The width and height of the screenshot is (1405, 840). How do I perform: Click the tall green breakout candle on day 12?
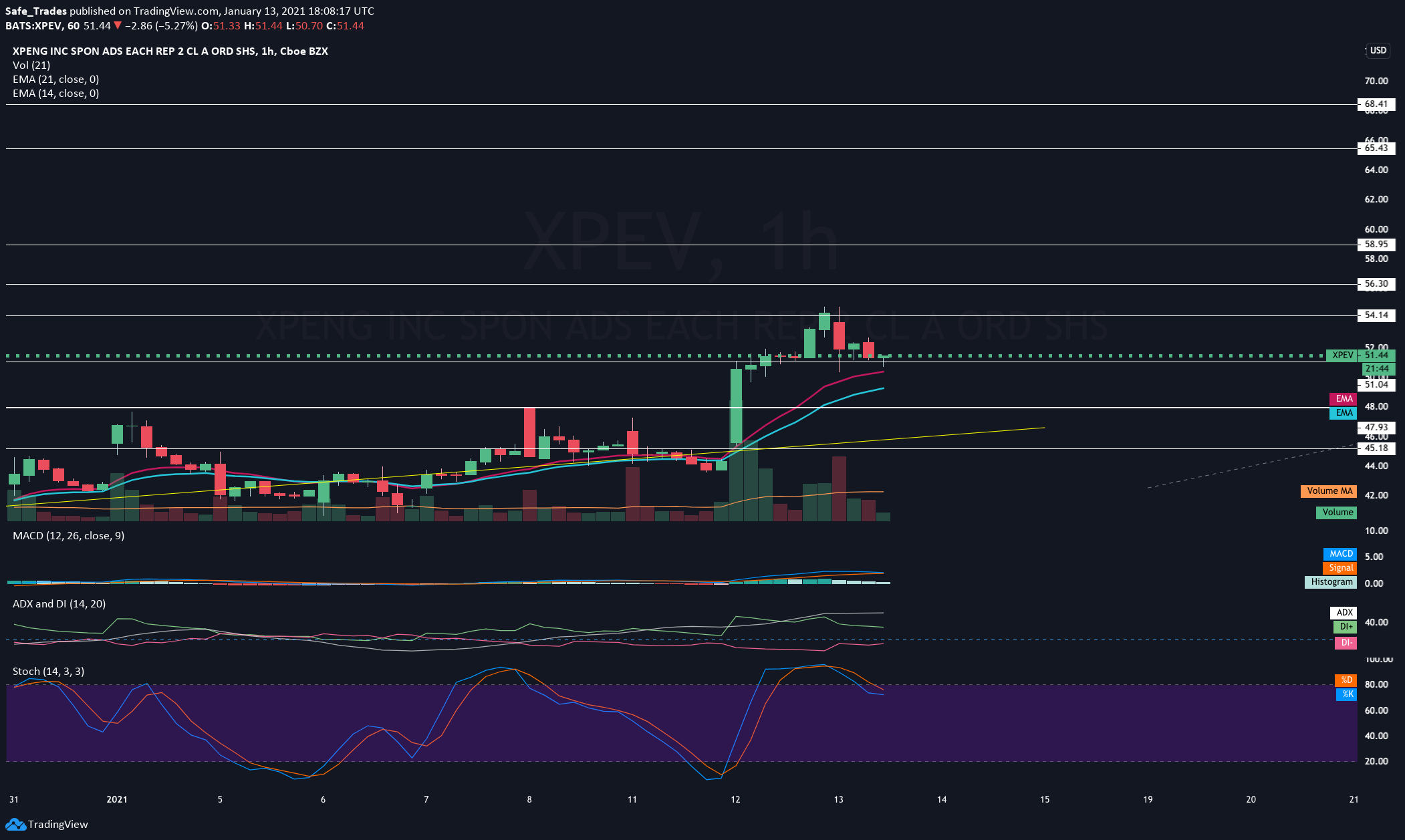736,406
